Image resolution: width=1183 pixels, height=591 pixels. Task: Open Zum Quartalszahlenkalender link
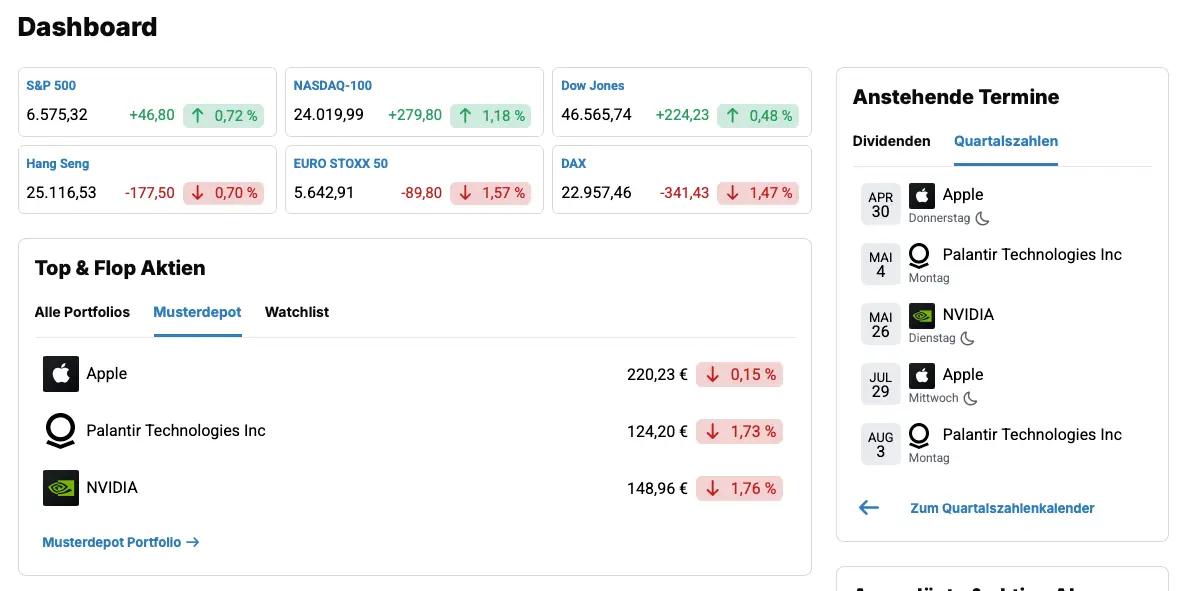[x=1002, y=508]
